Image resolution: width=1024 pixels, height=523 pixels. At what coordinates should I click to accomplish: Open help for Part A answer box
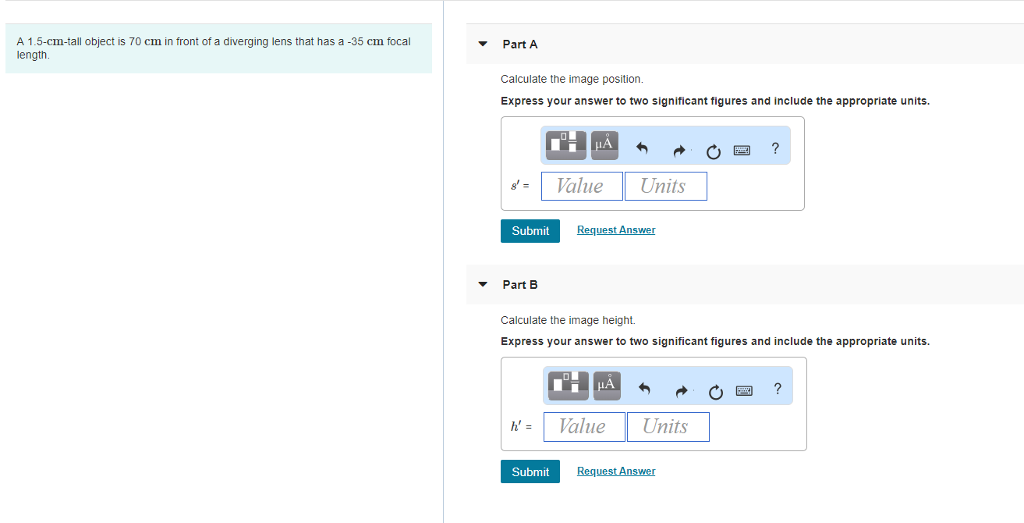point(775,150)
